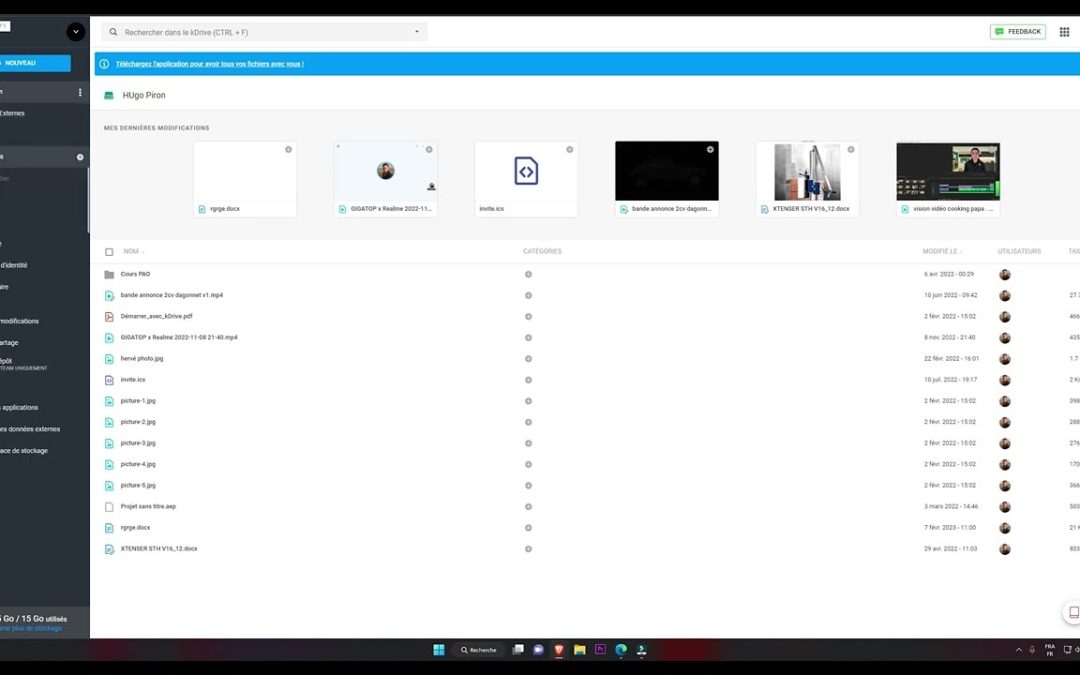The height and width of the screenshot is (675, 1080).
Task: Open the GIGATOP x Realme thumbnail card
Action: [x=386, y=179]
